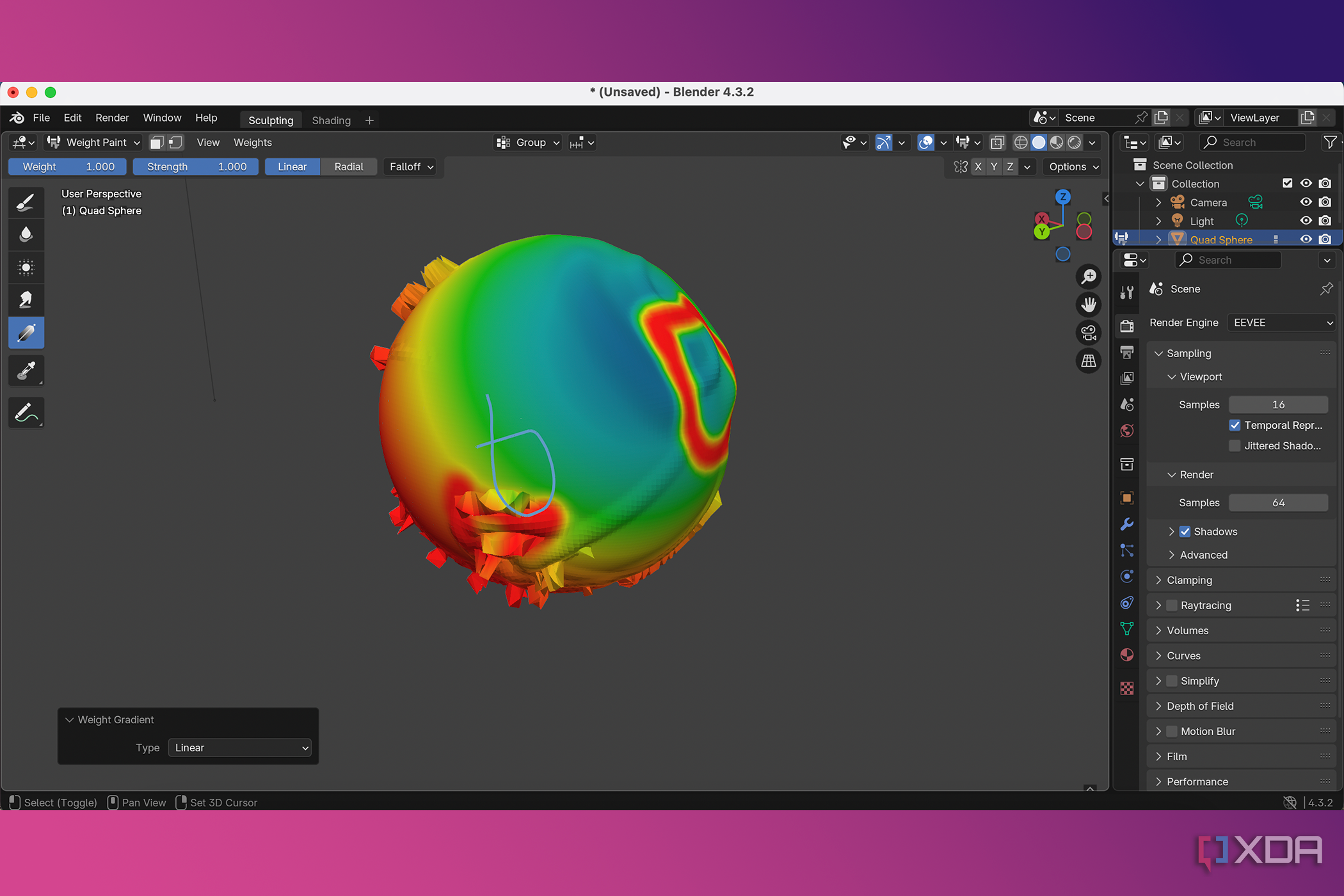
Task: Select the Annotate tool
Action: click(26, 413)
